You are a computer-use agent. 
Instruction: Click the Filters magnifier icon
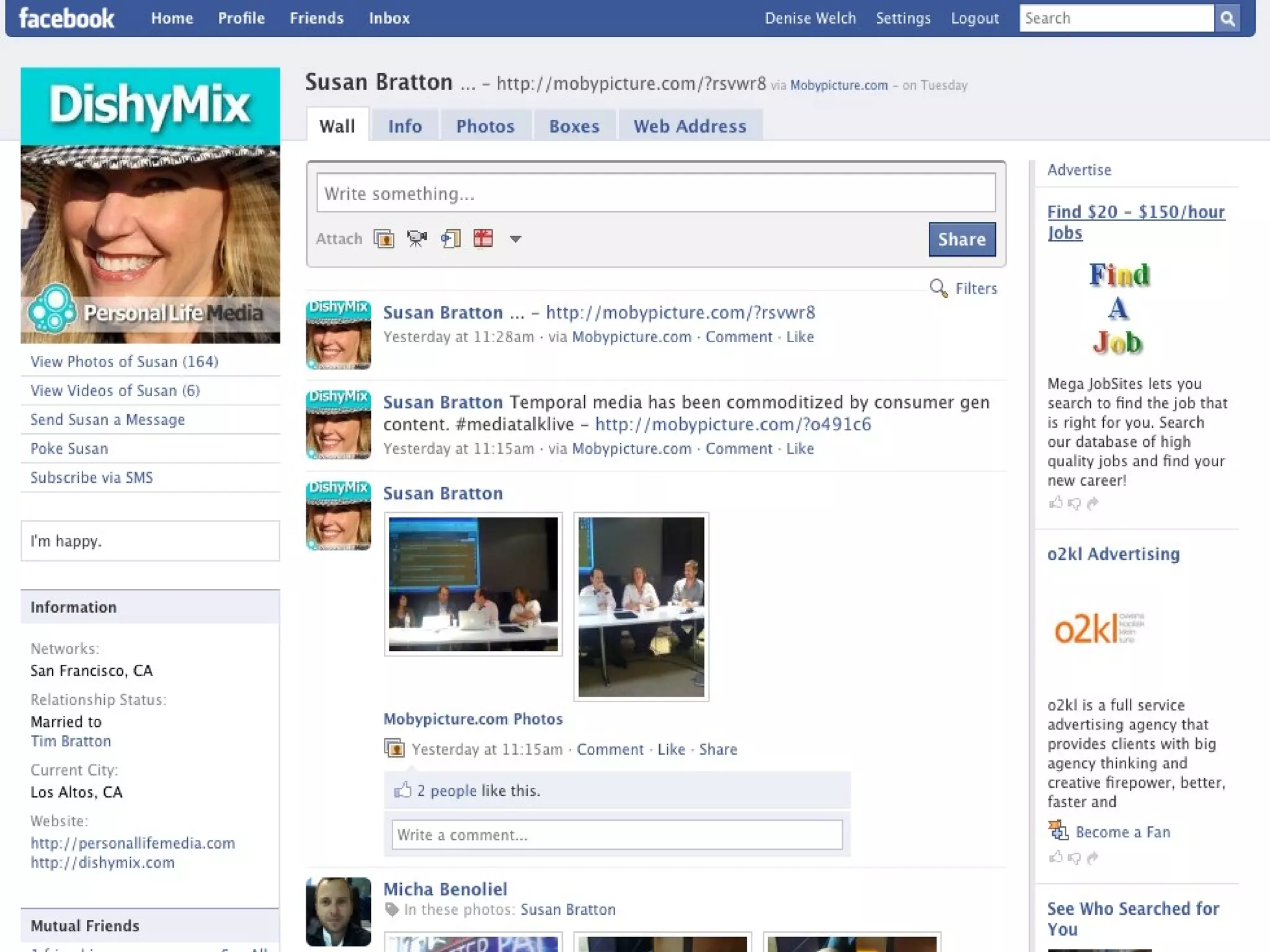[938, 288]
